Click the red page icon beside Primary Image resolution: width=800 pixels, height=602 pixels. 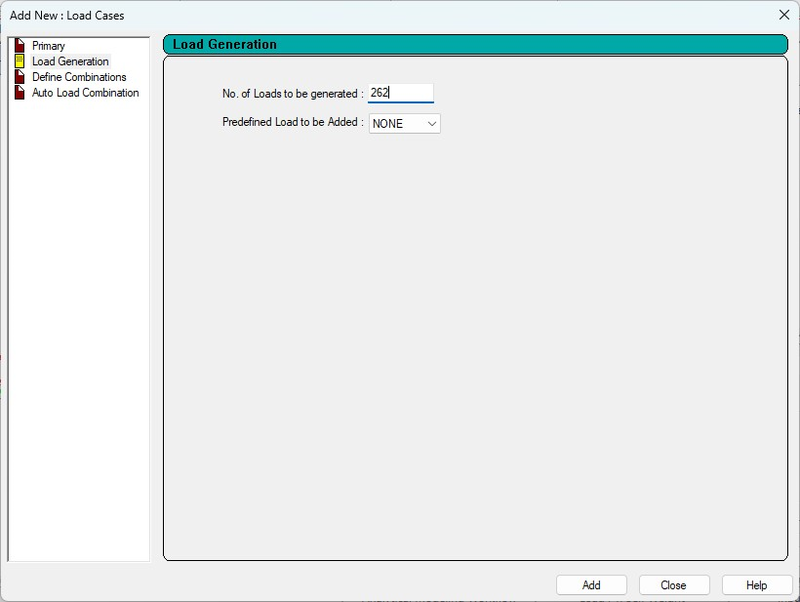coord(19,46)
